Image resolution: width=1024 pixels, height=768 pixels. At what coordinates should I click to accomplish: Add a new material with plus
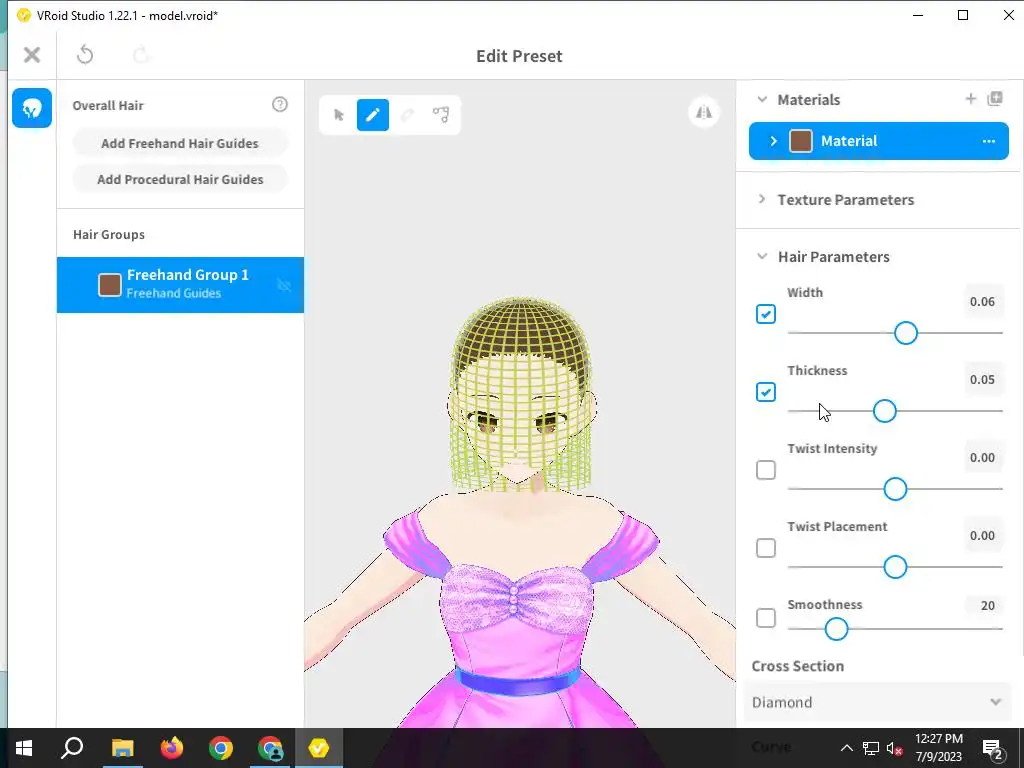970,99
